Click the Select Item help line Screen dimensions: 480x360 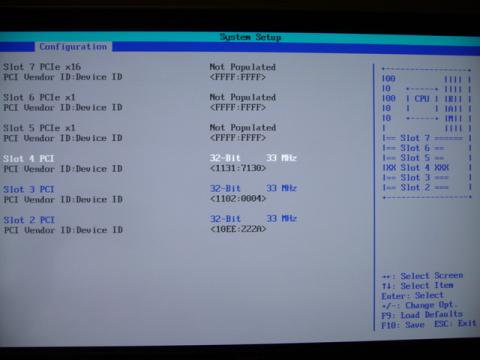[417, 286]
